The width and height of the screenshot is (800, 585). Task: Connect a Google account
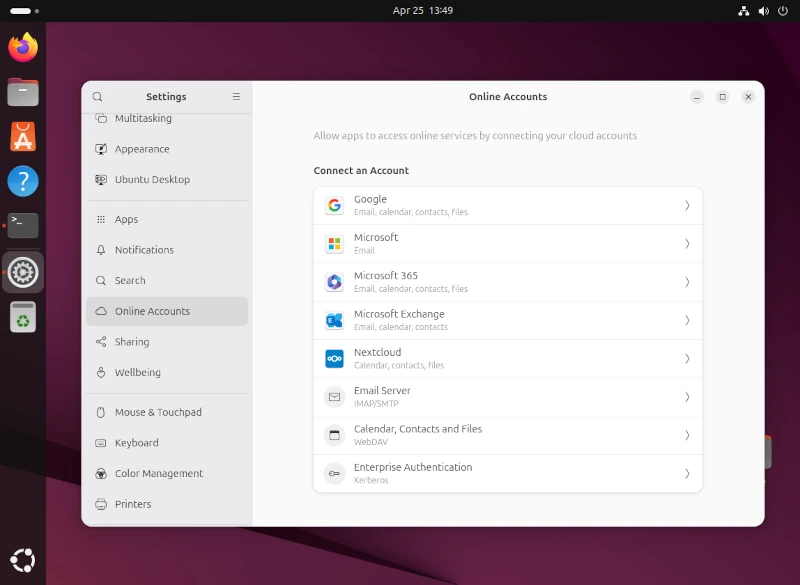pos(508,206)
